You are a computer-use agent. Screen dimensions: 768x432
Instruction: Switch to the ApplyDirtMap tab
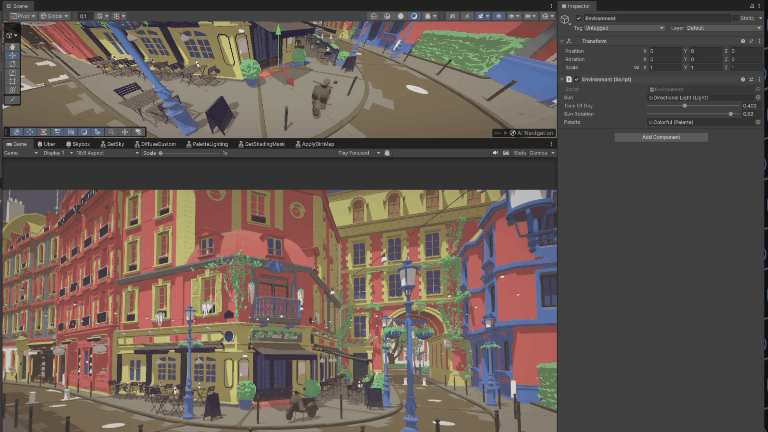(x=315, y=144)
